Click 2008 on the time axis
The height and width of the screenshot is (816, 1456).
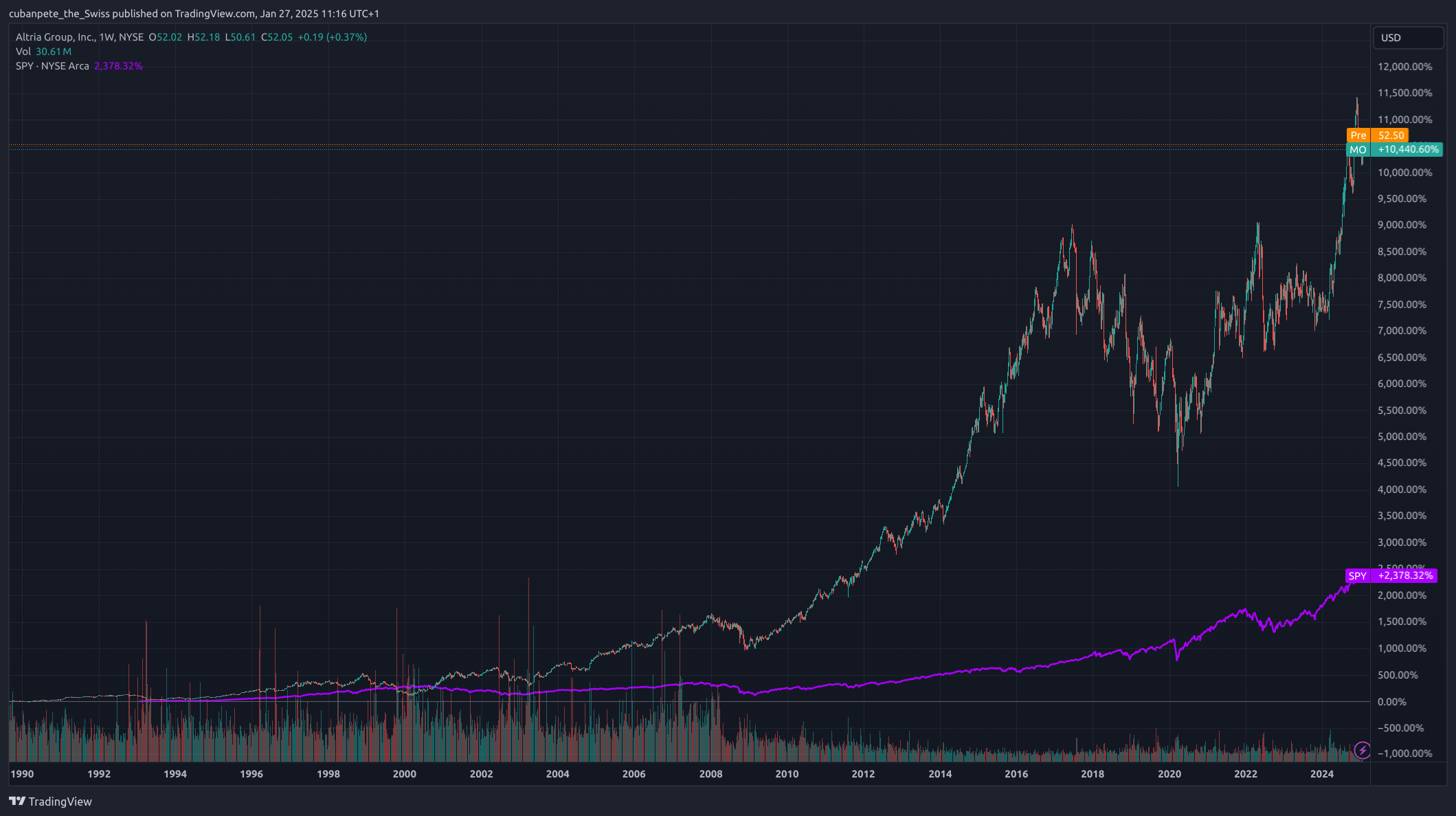[711, 774]
